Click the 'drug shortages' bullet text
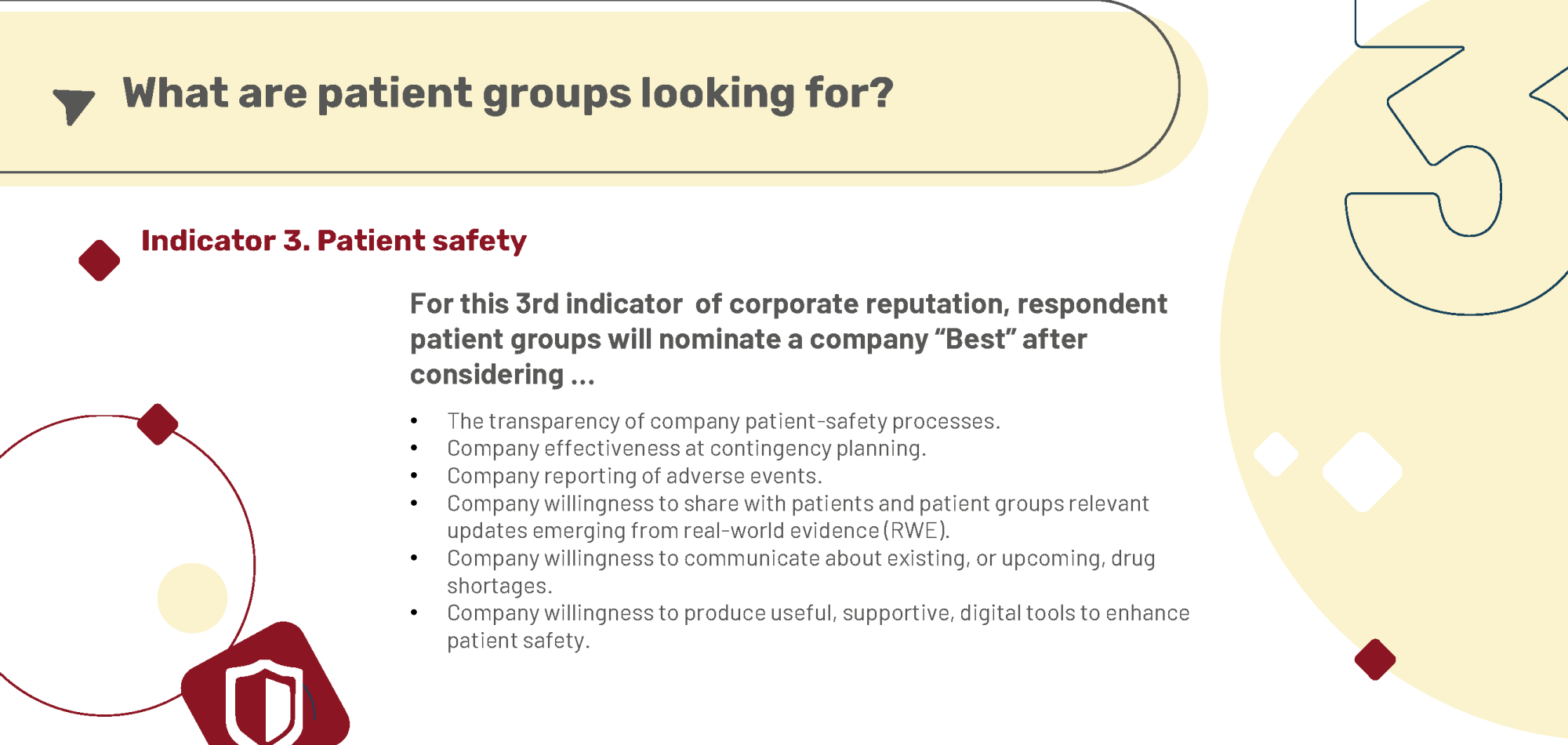The height and width of the screenshot is (745, 1568). coord(801,572)
